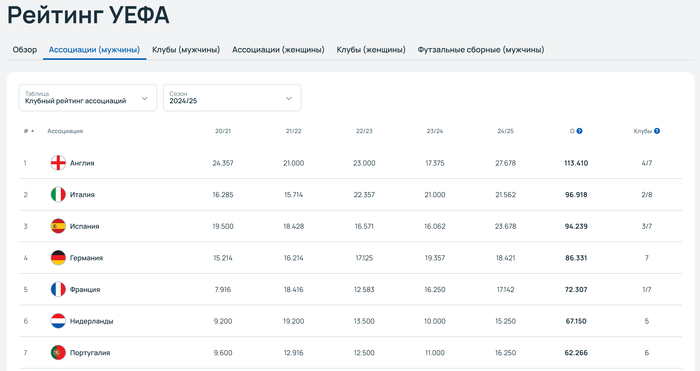Open Футзальные сборные (мужчины) tab
Image resolution: width=700 pixels, height=371 pixels.
[x=481, y=50]
